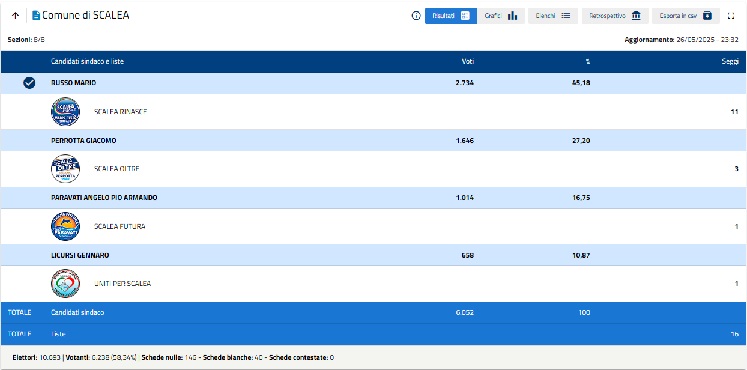The width and height of the screenshot is (747, 370).
Task: Click seats value for UNITI PER SCALEA row
Action: 737,284
